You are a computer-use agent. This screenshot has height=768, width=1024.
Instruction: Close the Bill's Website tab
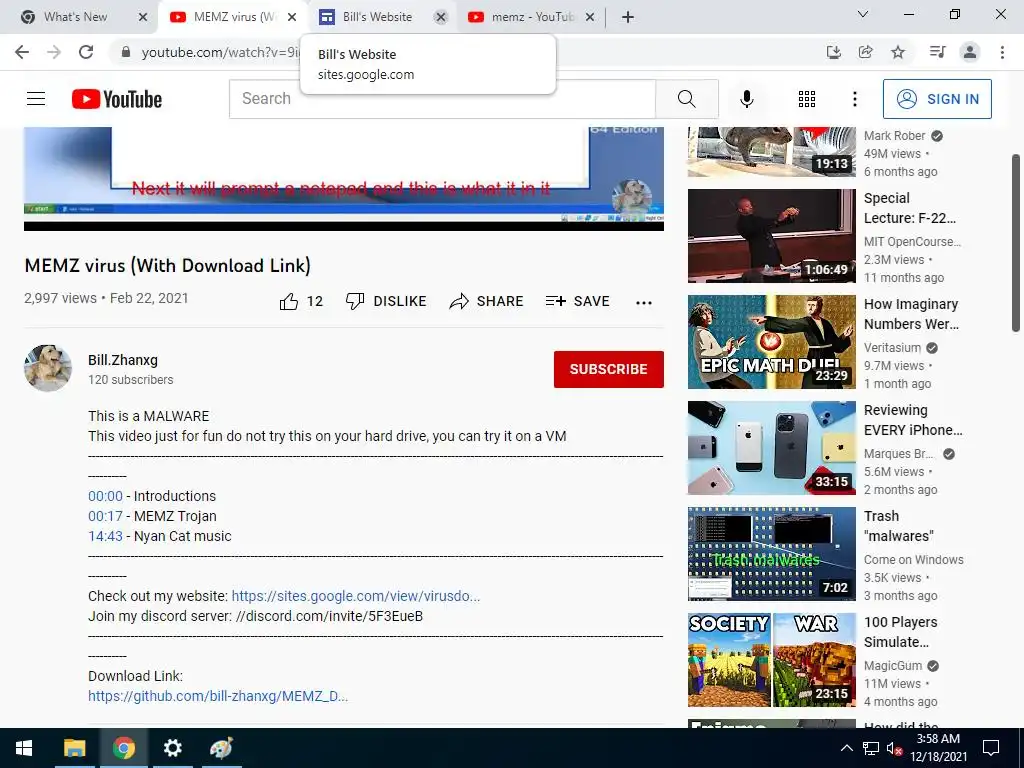coord(441,17)
